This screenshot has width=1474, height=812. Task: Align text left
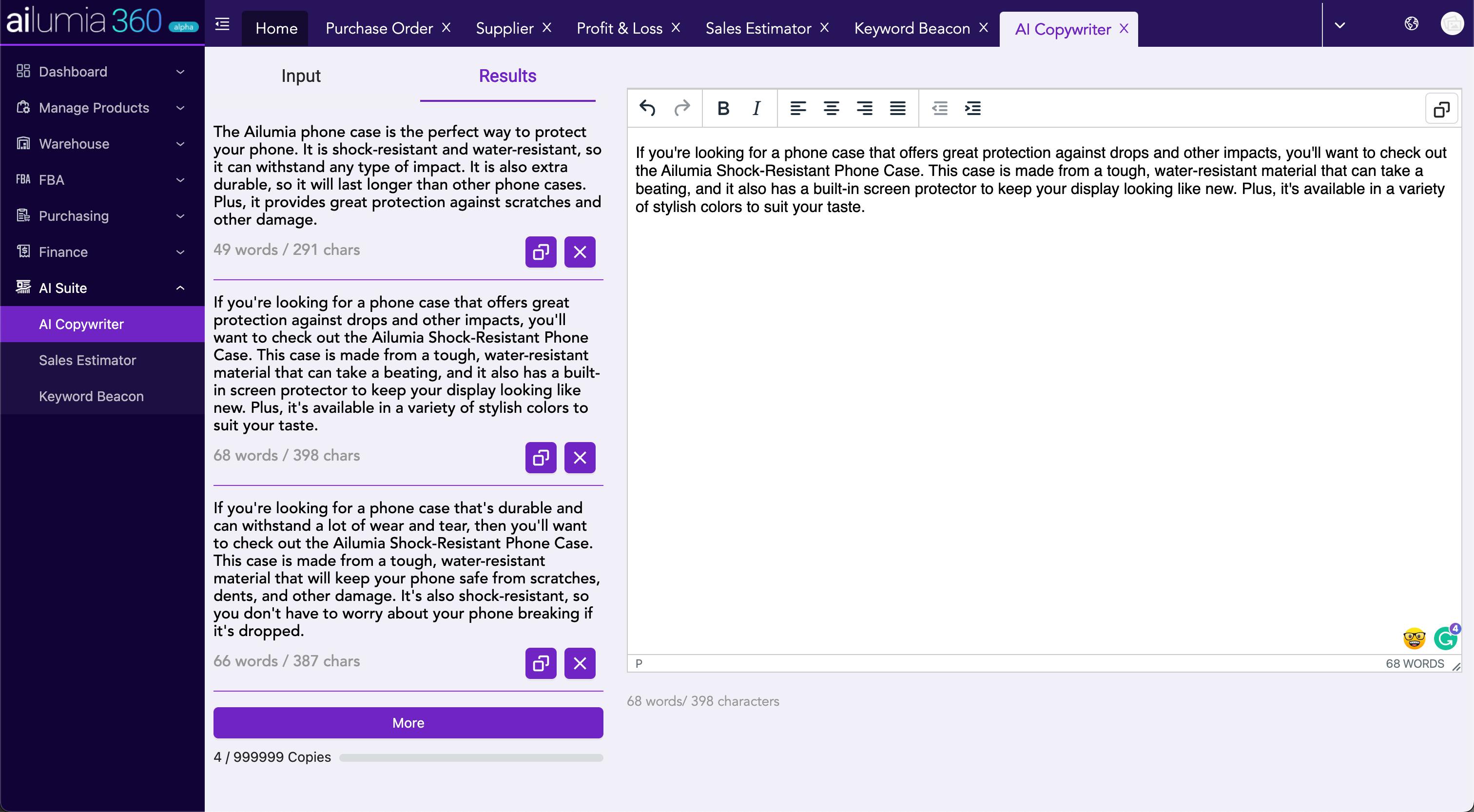click(x=798, y=108)
